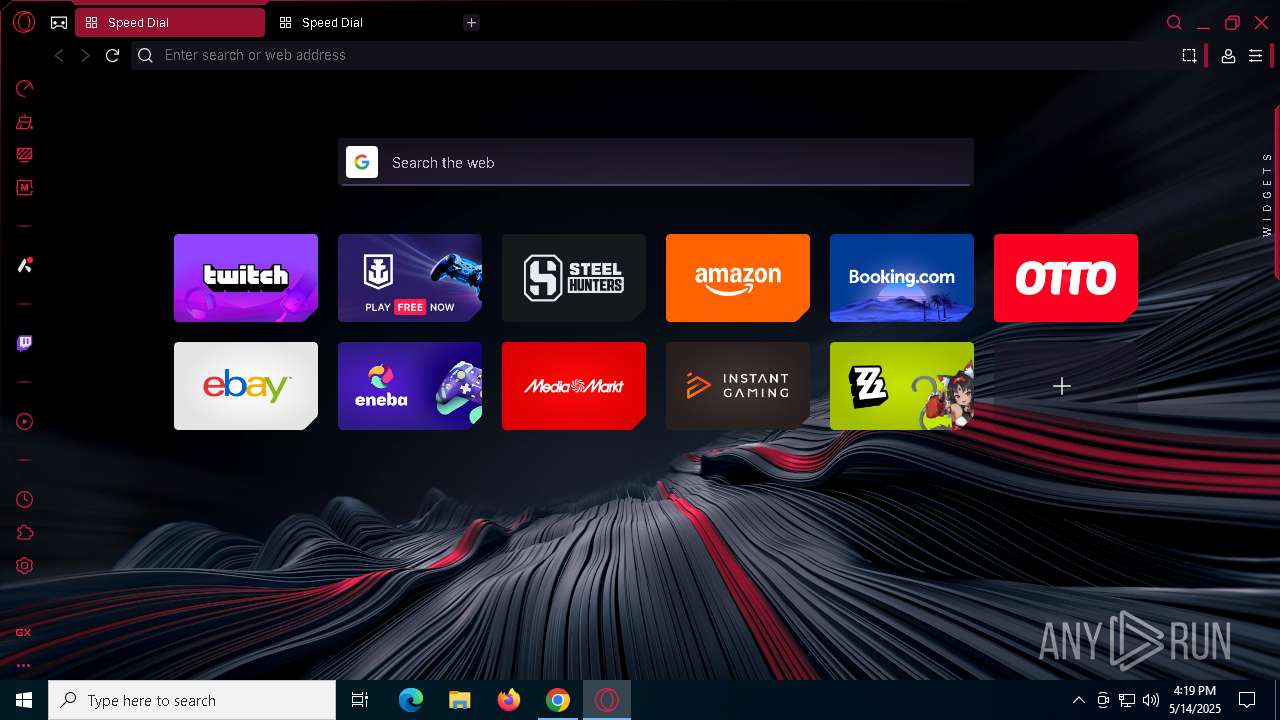Open the Opera menu logo
1280x720 pixels.
[x=24, y=22]
